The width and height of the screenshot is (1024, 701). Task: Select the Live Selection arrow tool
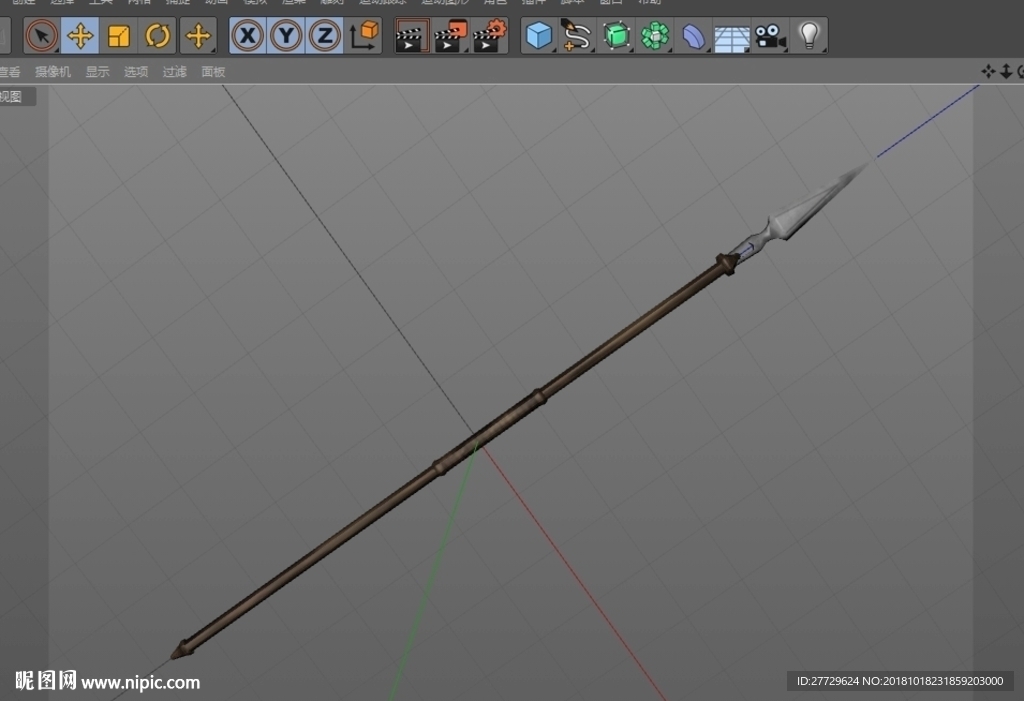(x=42, y=35)
